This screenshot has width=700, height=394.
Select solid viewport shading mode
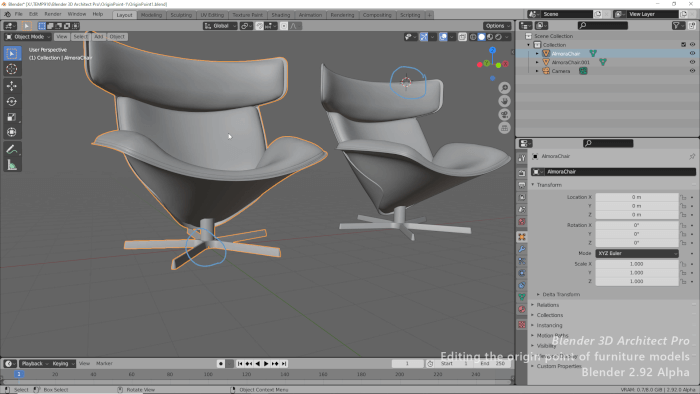coord(481,37)
